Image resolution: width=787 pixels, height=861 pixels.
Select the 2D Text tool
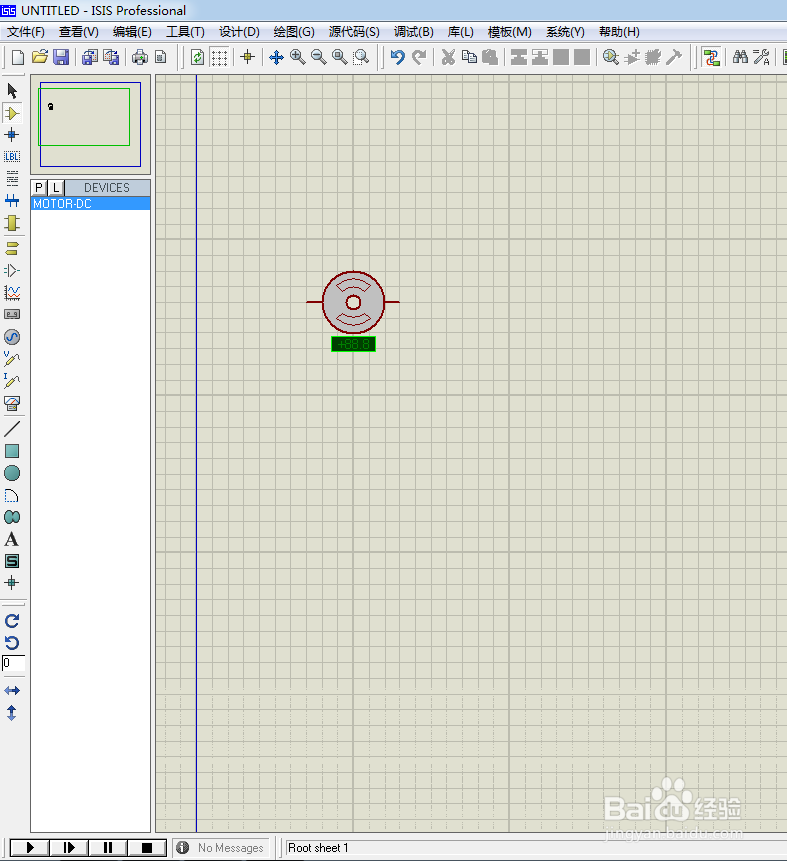pos(12,540)
